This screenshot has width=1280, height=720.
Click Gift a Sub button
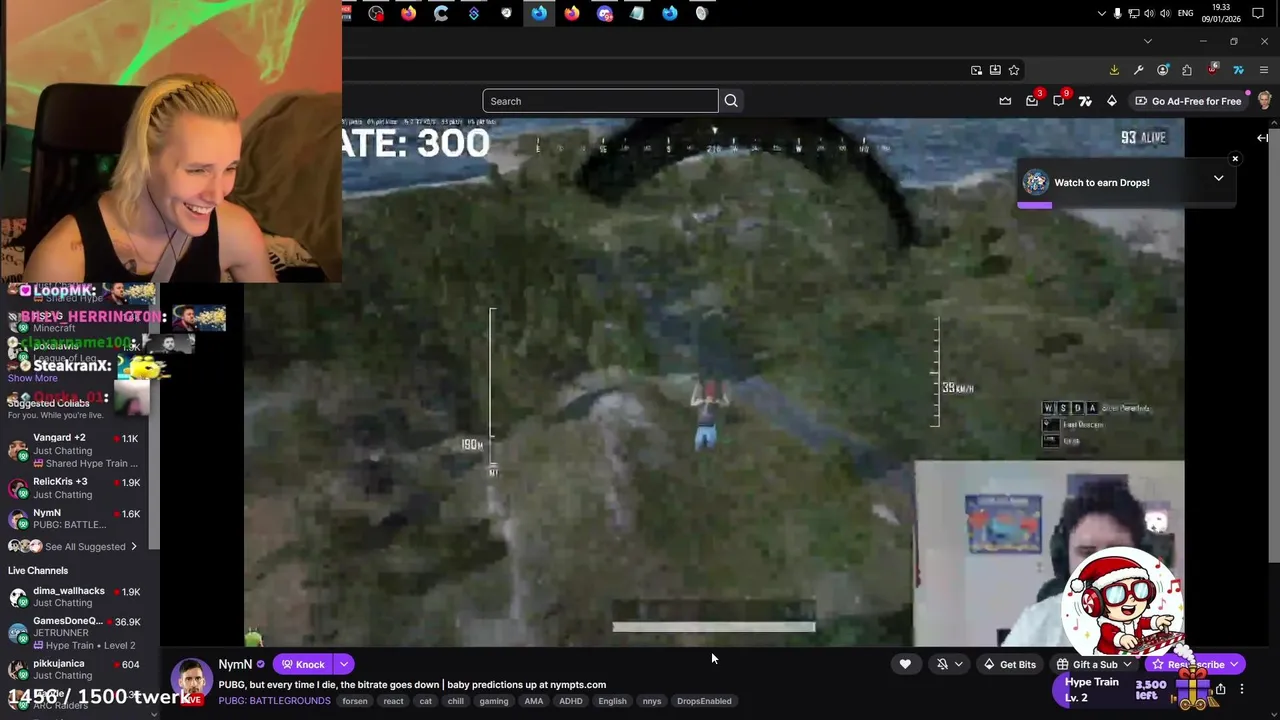(x=1094, y=664)
